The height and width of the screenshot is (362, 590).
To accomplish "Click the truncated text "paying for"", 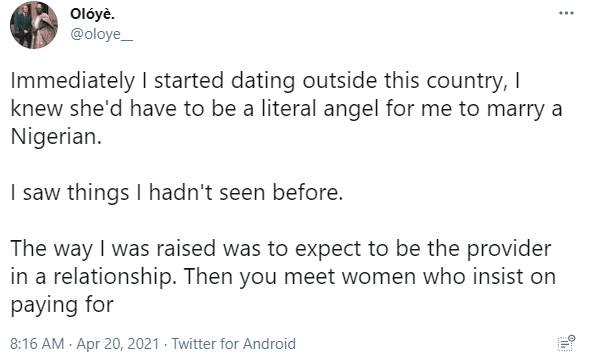I will coord(62,306).
